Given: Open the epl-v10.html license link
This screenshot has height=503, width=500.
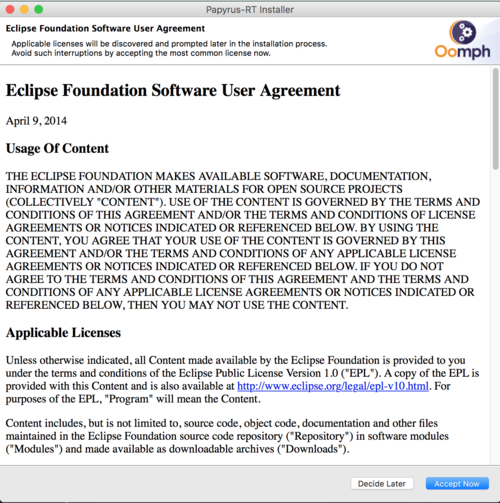Looking at the screenshot, I should 333,386.
